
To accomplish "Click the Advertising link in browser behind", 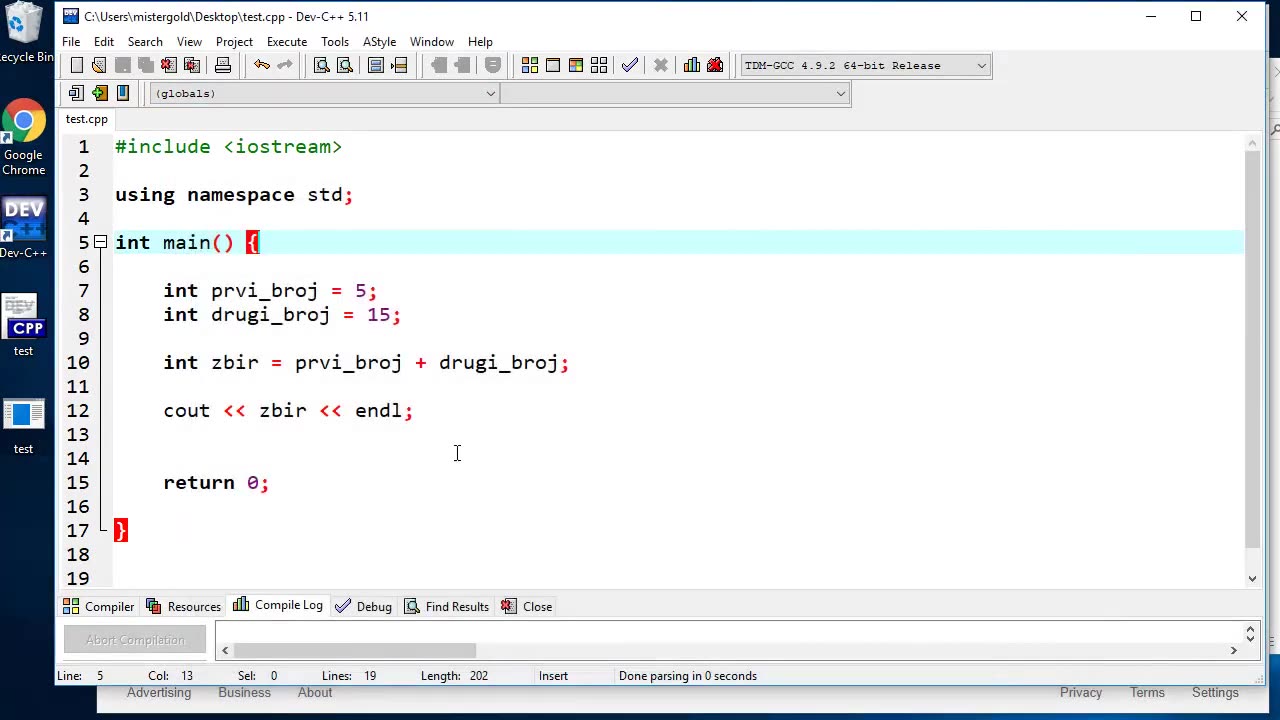I will coord(159,693).
